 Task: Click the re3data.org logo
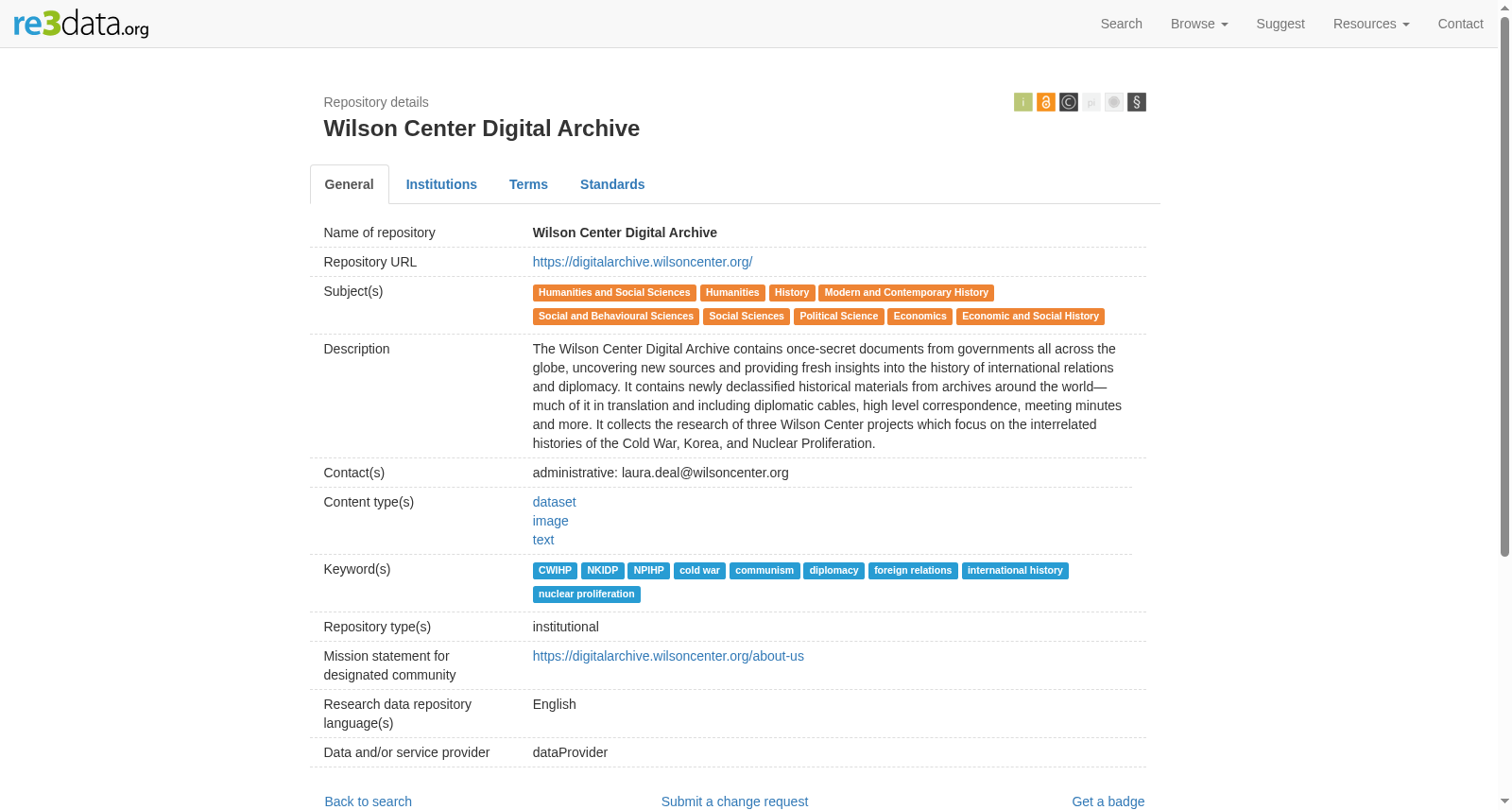[81, 24]
